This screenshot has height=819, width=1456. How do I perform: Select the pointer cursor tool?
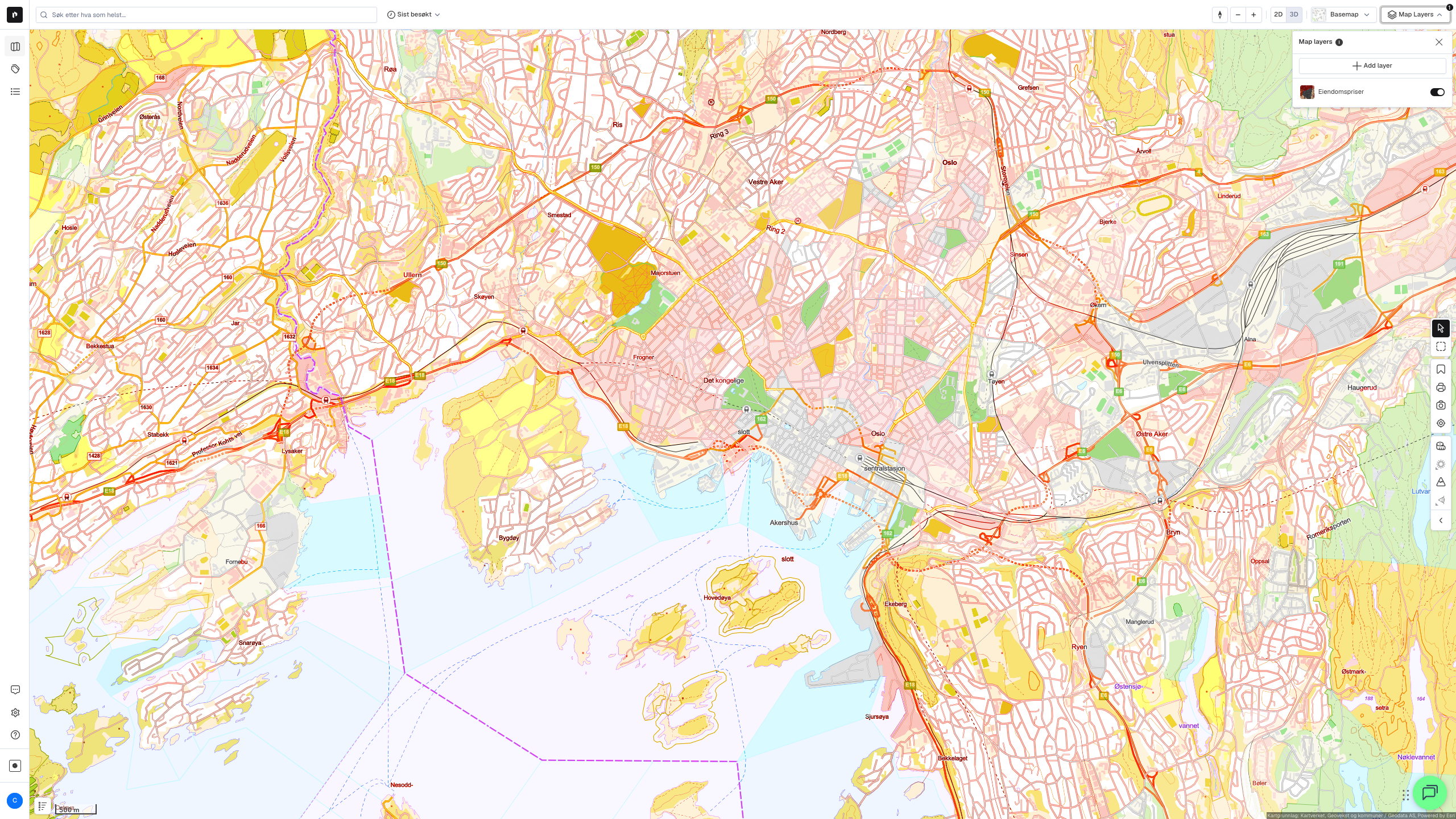pyautogui.click(x=1441, y=328)
